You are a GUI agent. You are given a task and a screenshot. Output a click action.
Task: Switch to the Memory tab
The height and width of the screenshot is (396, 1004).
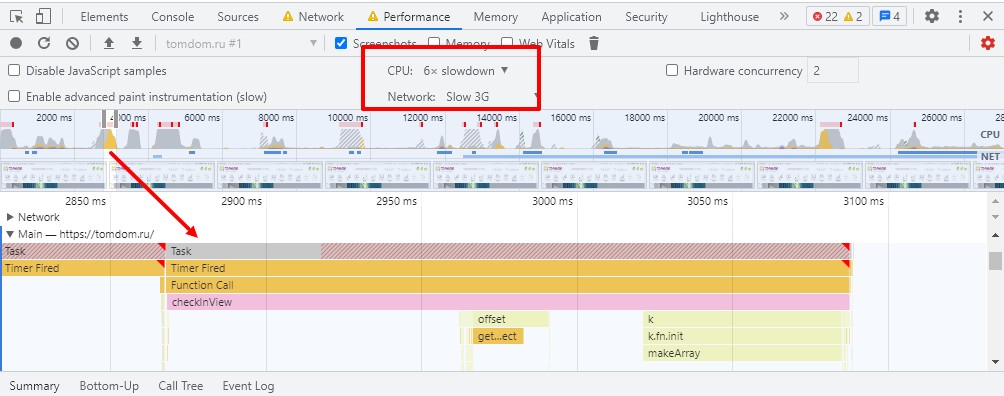tap(496, 17)
